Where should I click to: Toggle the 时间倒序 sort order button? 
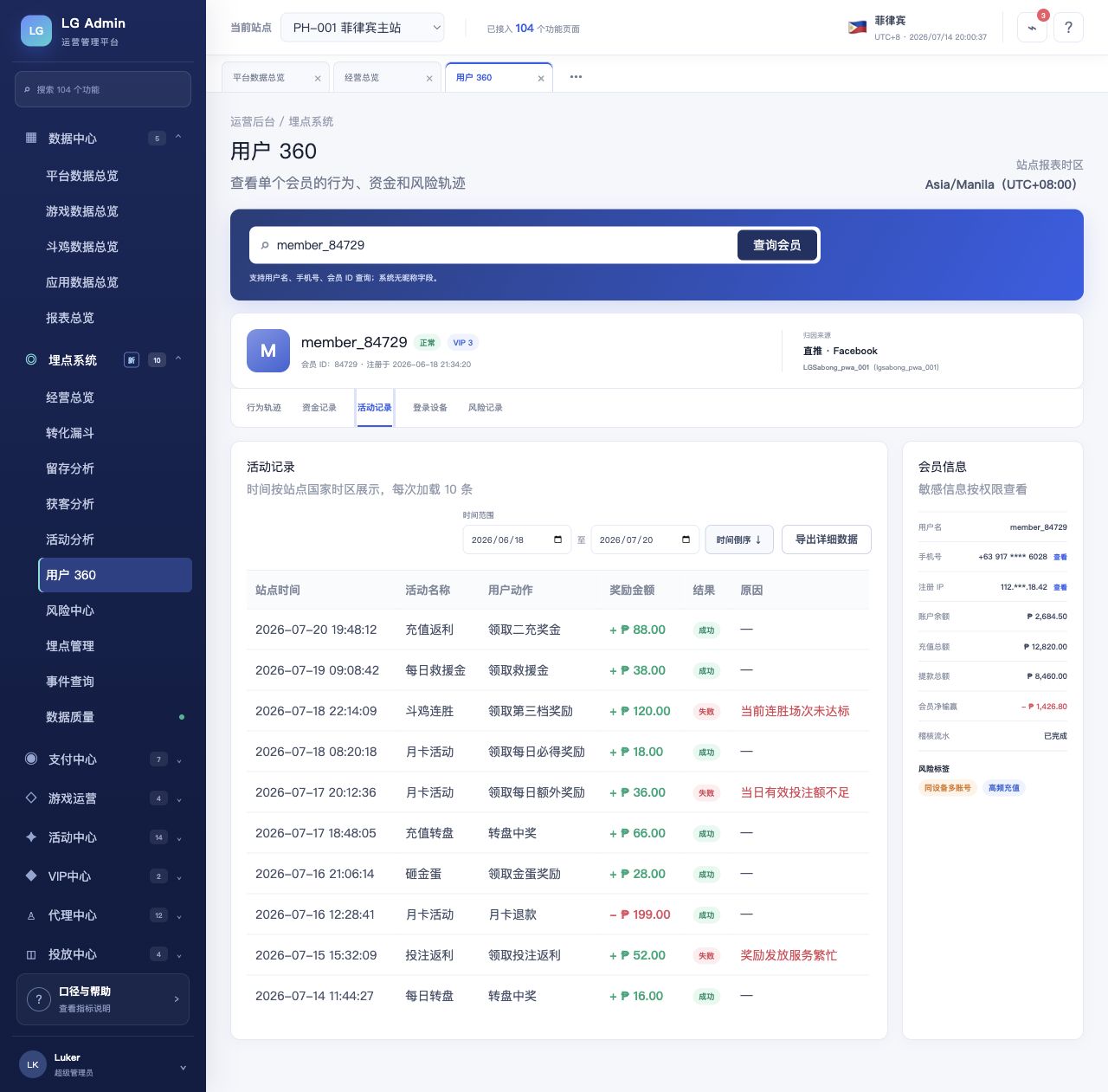[x=739, y=540]
